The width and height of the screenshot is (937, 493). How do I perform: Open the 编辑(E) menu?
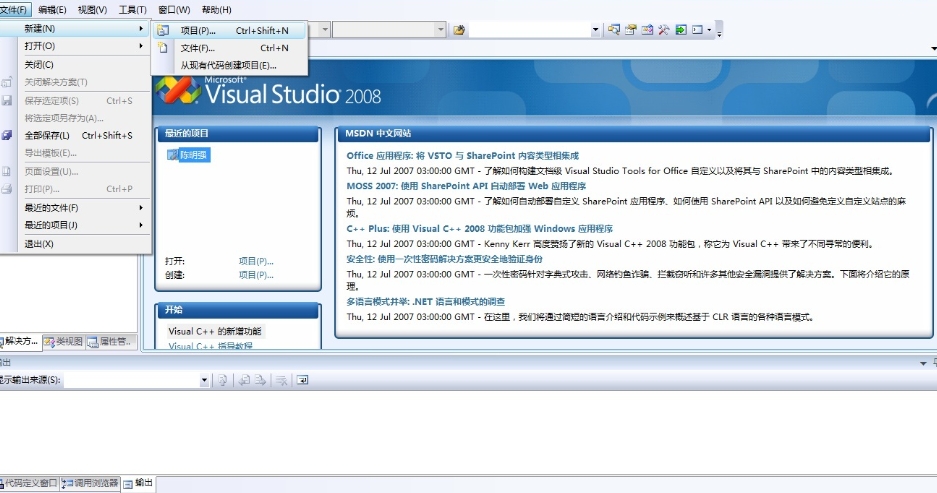pyautogui.click(x=52, y=10)
